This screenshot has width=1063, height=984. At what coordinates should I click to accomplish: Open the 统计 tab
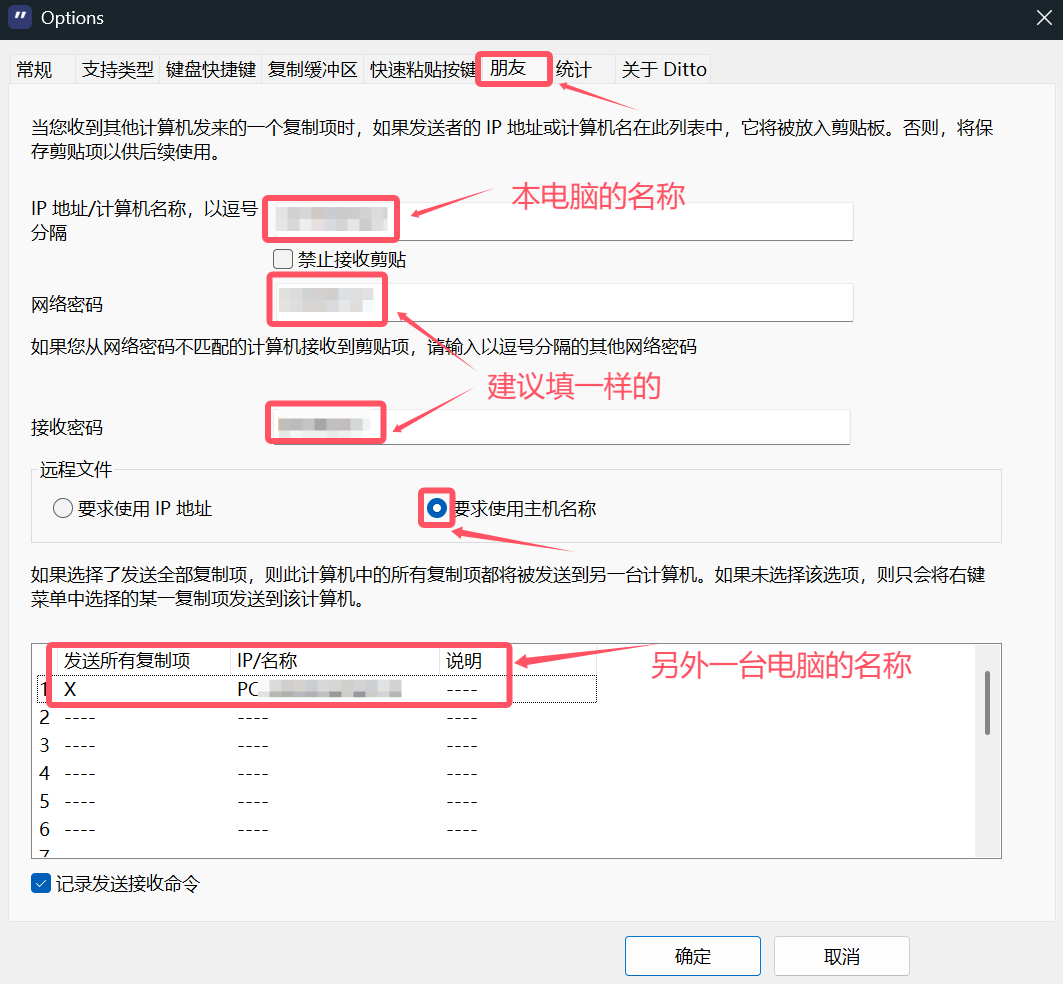[573, 70]
